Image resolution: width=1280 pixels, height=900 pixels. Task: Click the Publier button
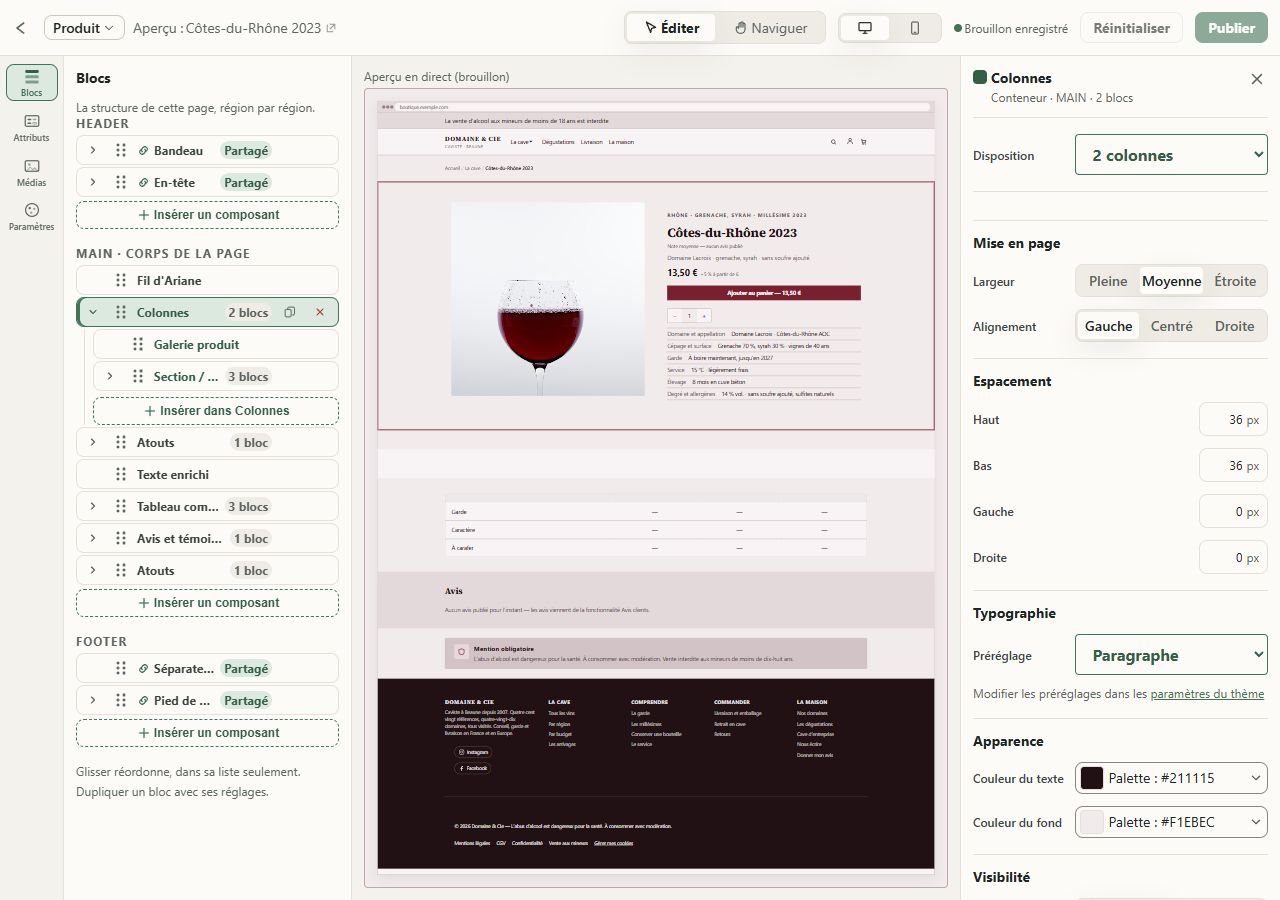click(x=1231, y=28)
